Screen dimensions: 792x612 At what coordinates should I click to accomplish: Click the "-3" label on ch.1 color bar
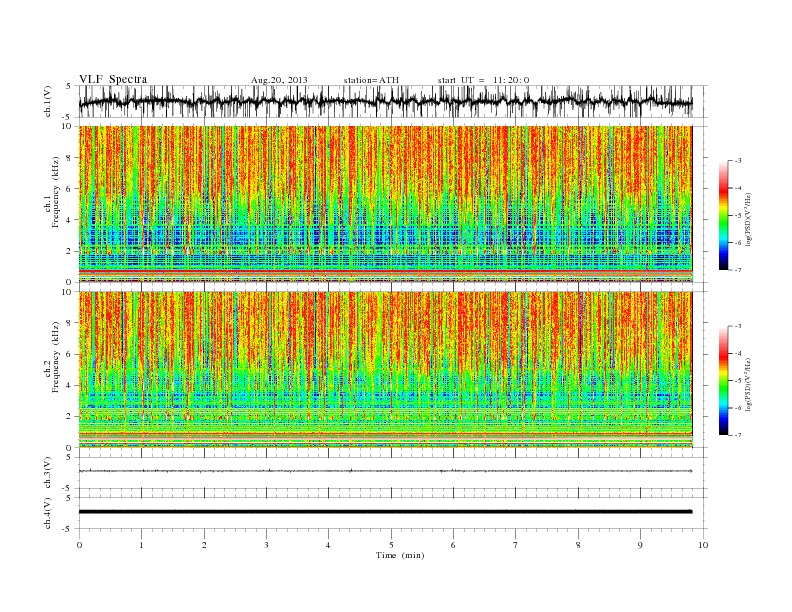[x=737, y=161]
